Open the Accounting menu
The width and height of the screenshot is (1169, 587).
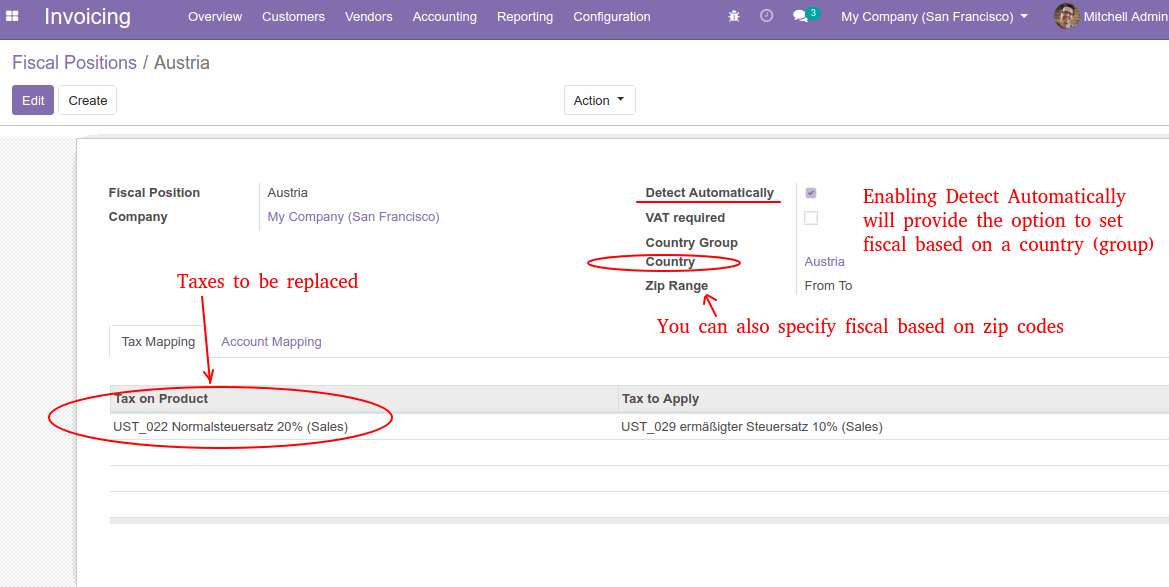point(444,16)
